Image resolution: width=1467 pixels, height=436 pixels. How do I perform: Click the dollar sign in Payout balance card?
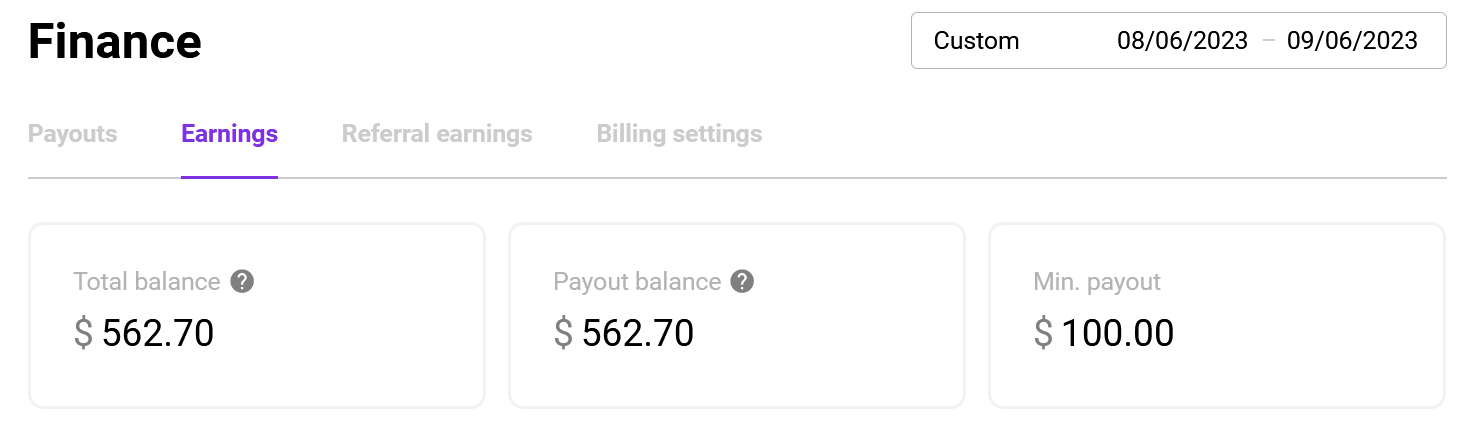pos(563,334)
